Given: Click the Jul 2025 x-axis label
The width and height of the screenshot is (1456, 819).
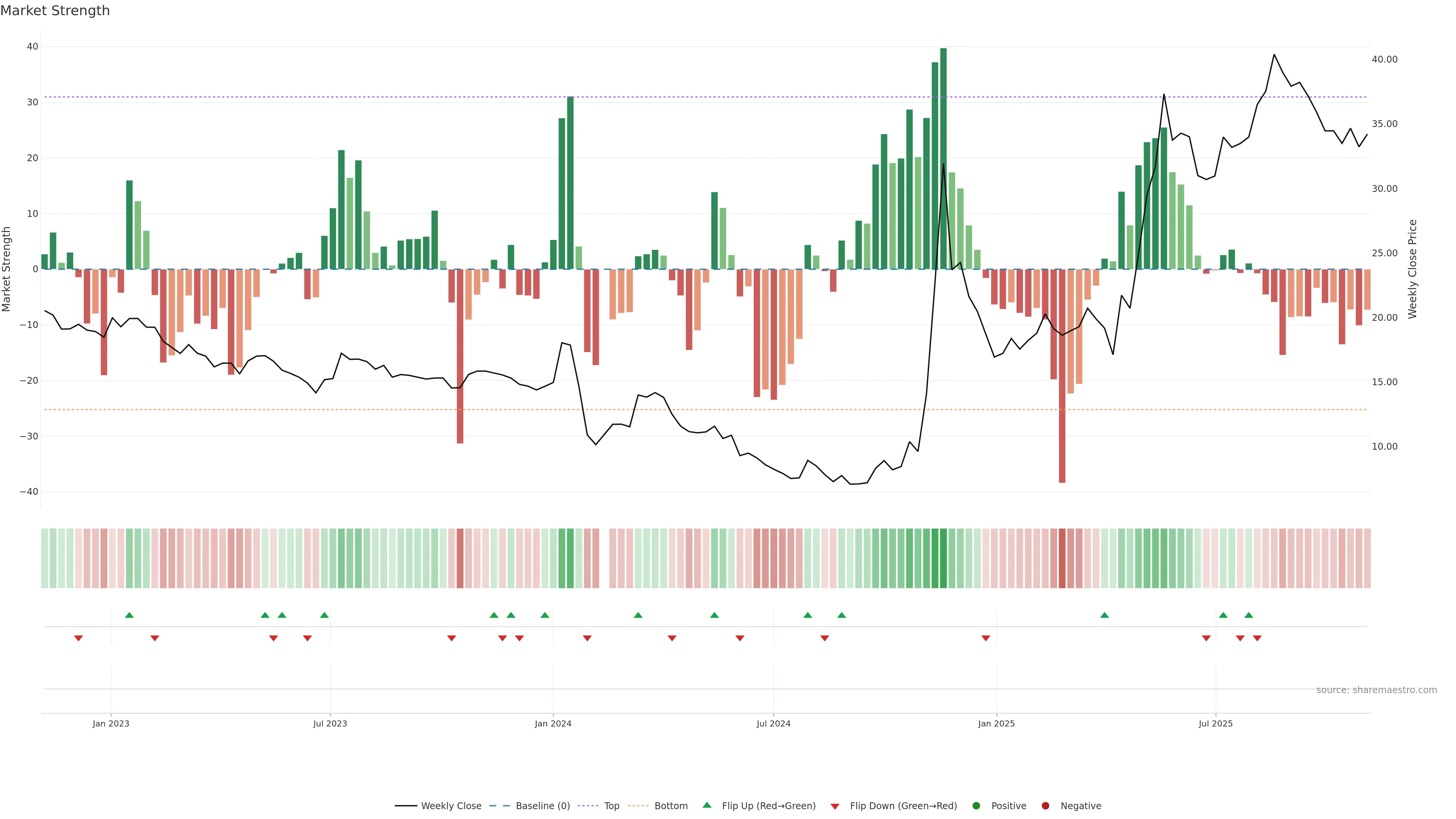Looking at the screenshot, I should pyautogui.click(x=1215, y=723).
